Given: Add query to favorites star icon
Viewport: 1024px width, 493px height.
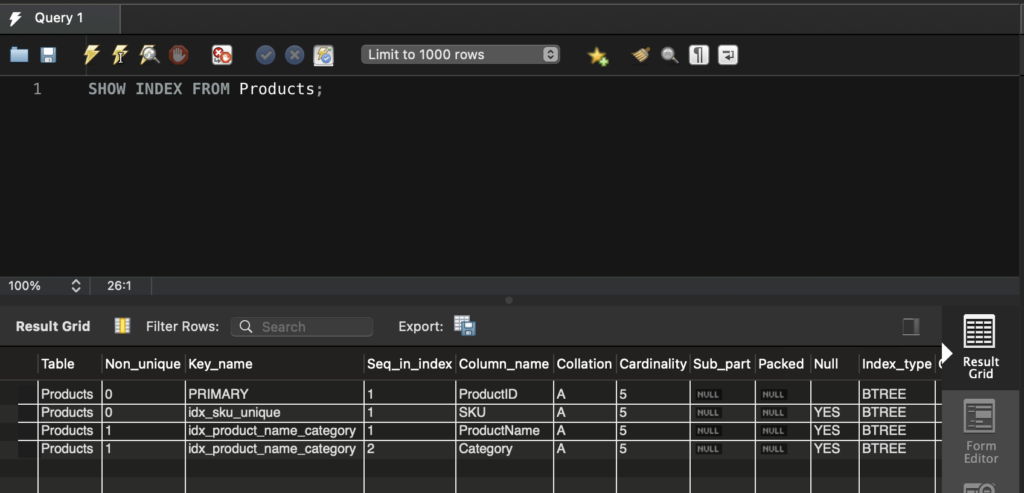Looking at the screenshot, I should pos(598,56).
